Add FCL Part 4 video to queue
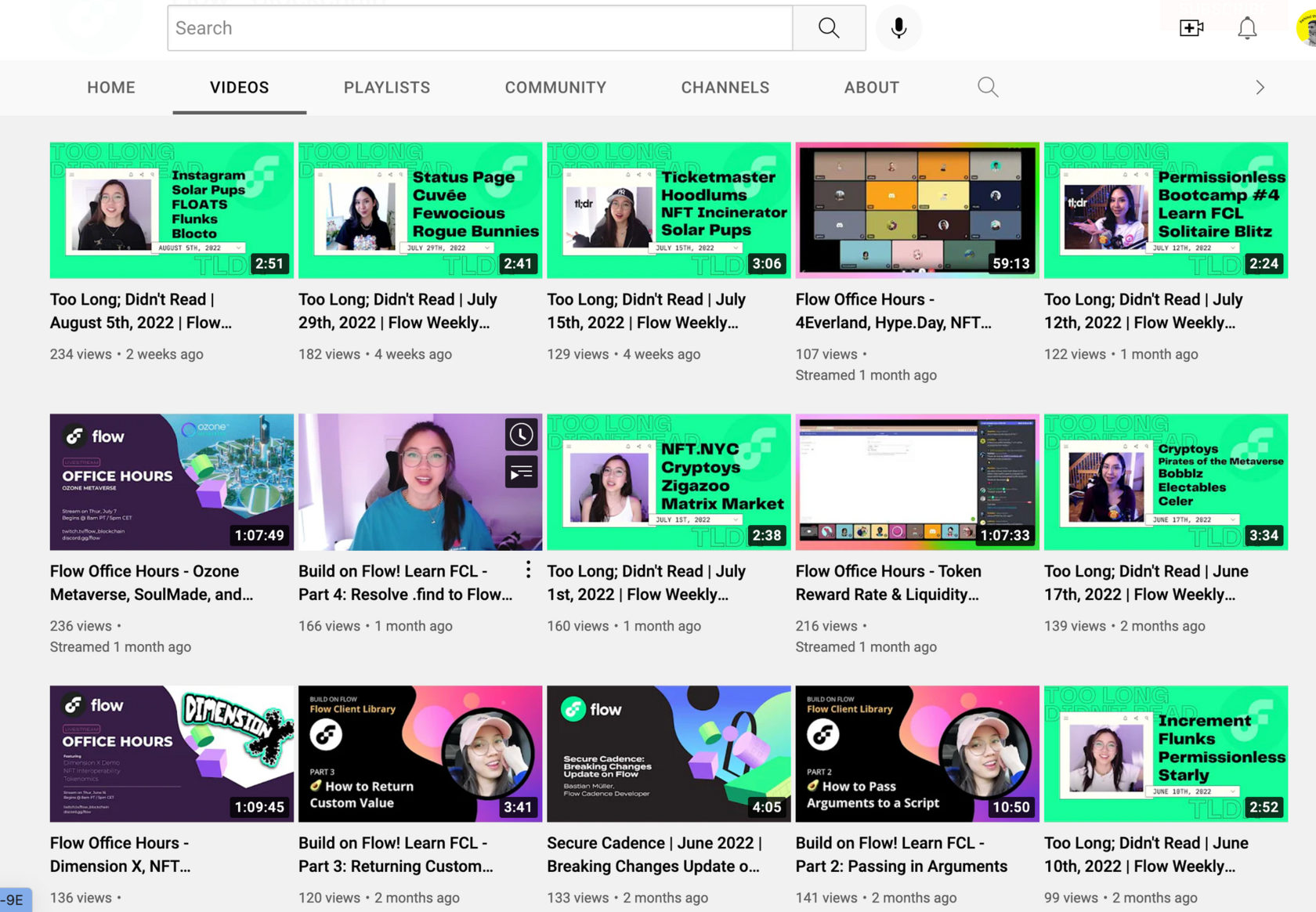The width and height of the screenshot is (1316, 912). click(x=521, y=472)
